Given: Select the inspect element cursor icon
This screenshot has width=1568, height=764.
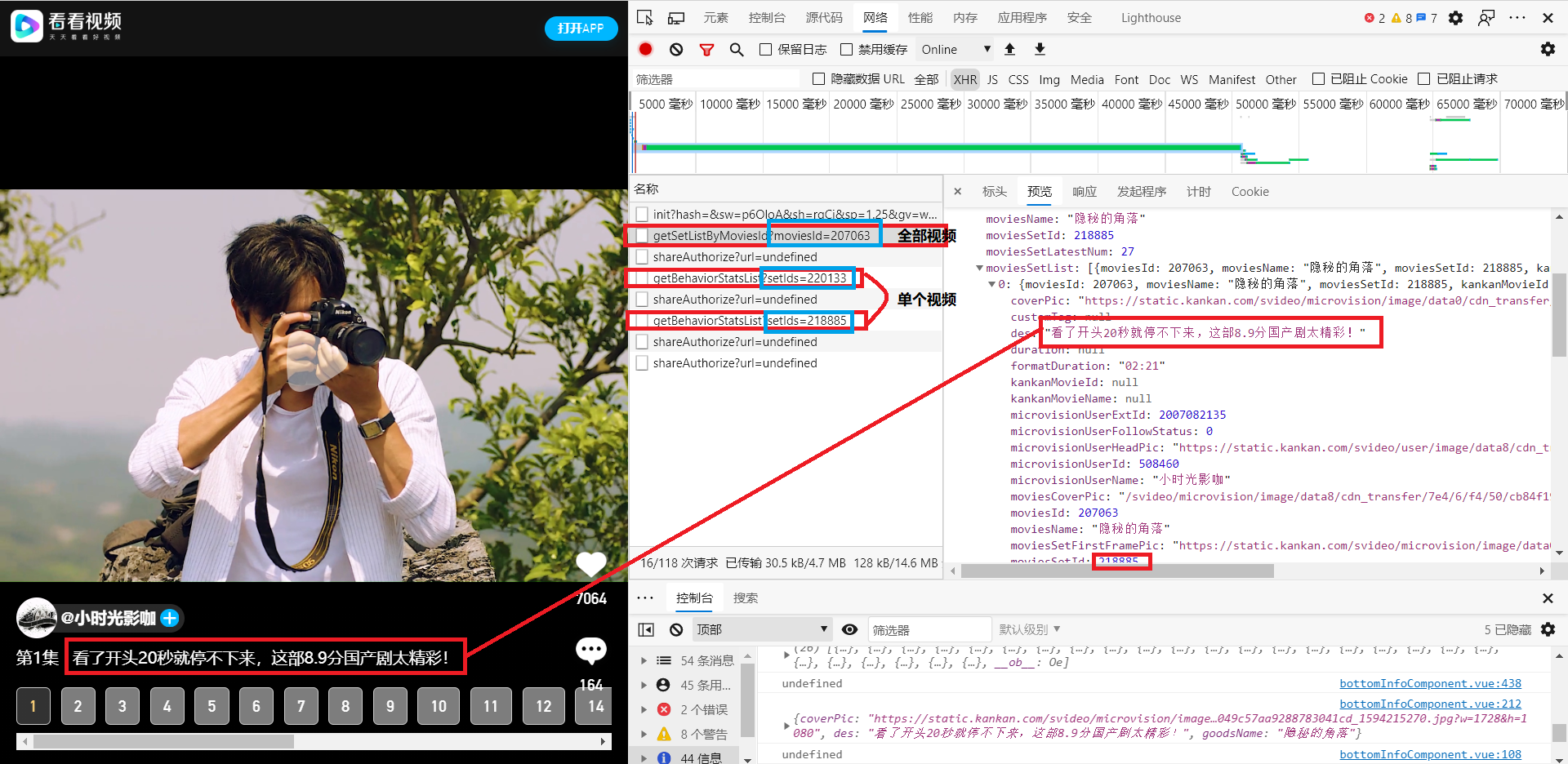Looking at the screenshot, I should point(645,18).
